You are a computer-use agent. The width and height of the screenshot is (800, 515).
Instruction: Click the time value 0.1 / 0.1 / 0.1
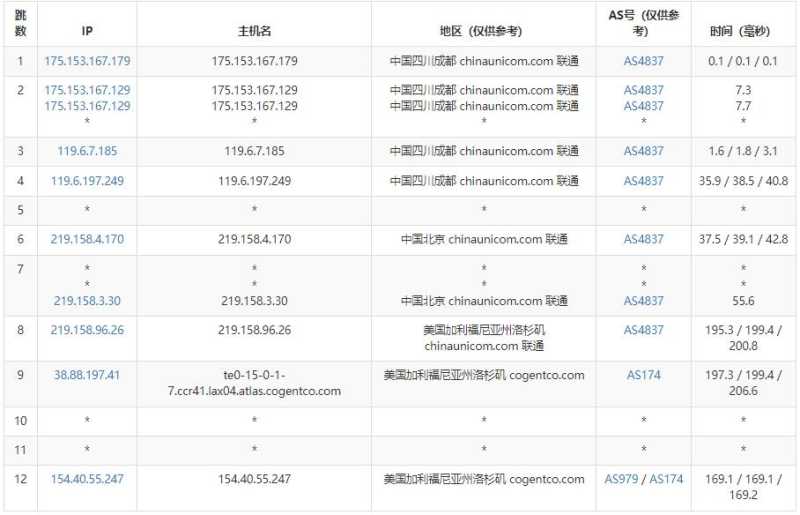743,61
